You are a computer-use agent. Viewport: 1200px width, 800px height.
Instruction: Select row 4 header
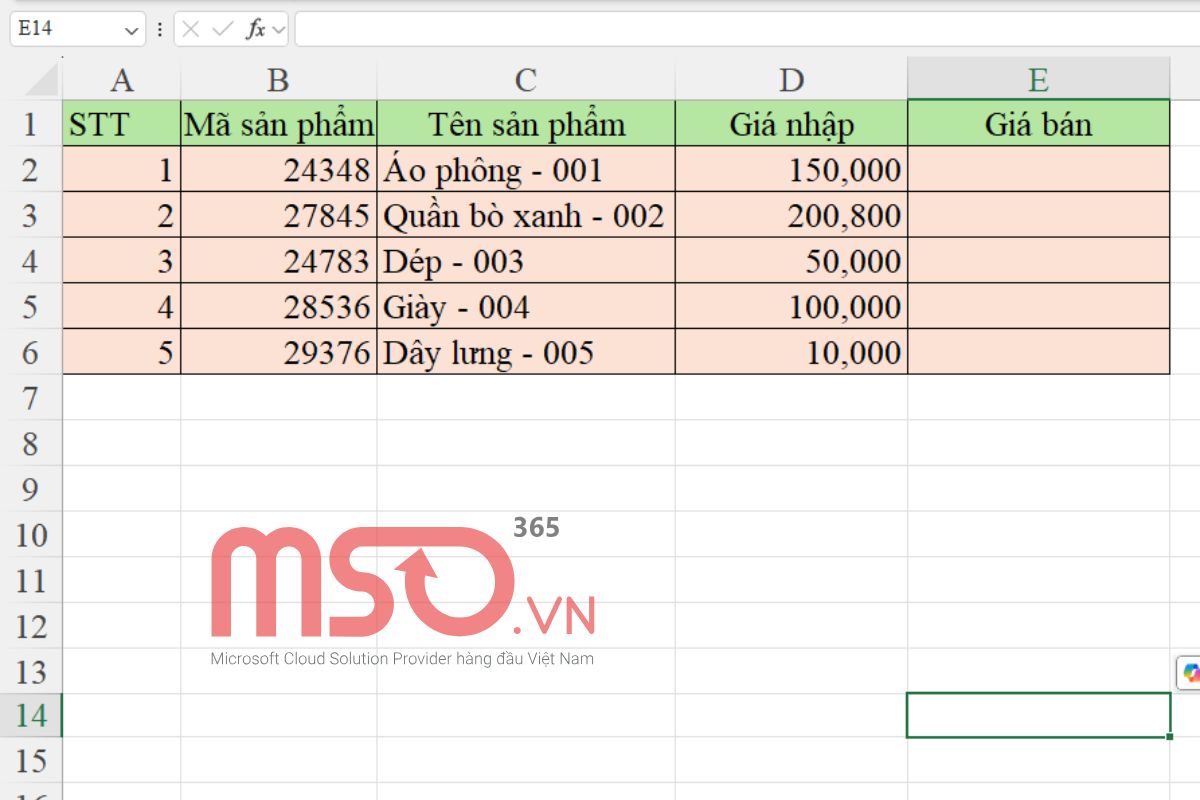[31, 262]
